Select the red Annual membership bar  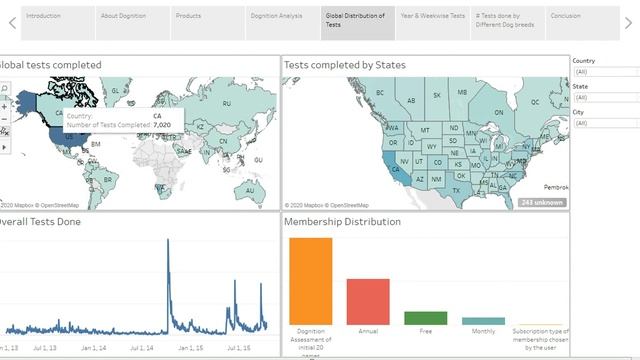click(368, 302)
